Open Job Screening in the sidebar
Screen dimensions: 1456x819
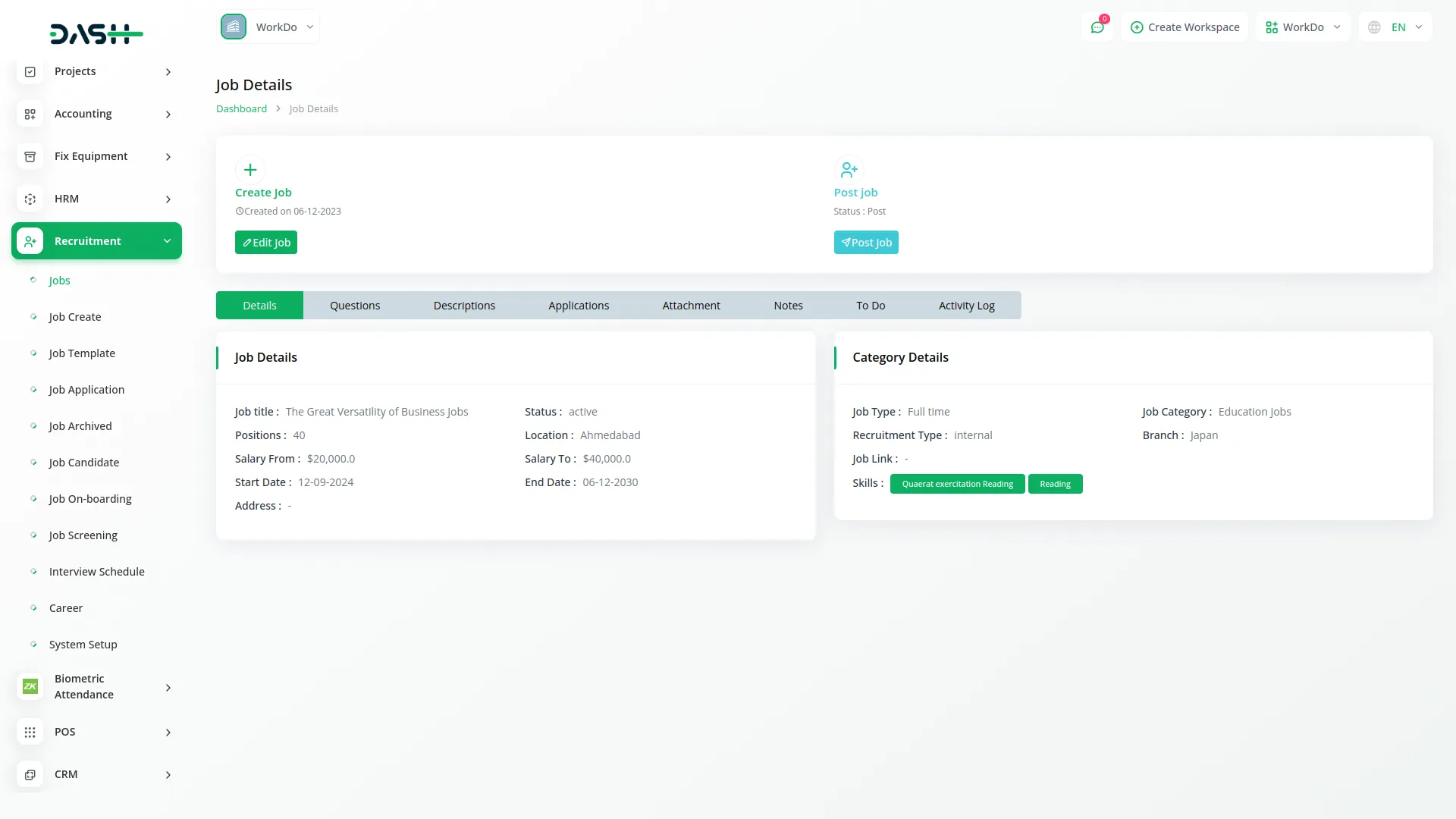tap(83, 535)
